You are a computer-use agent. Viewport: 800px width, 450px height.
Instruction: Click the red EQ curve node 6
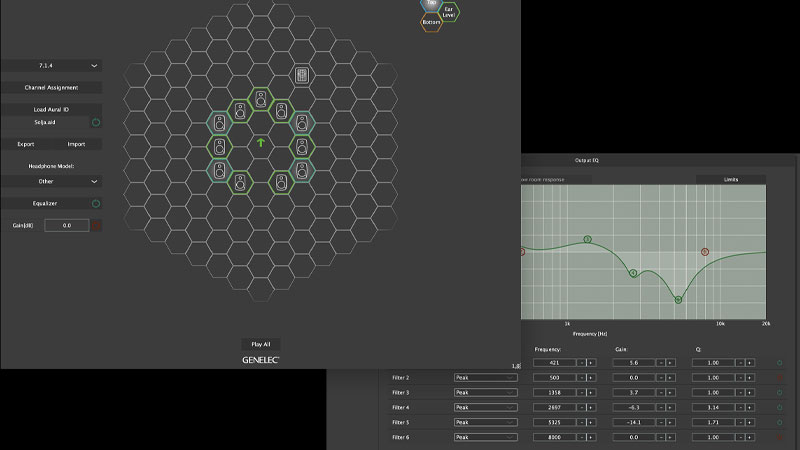pos(705,252)
